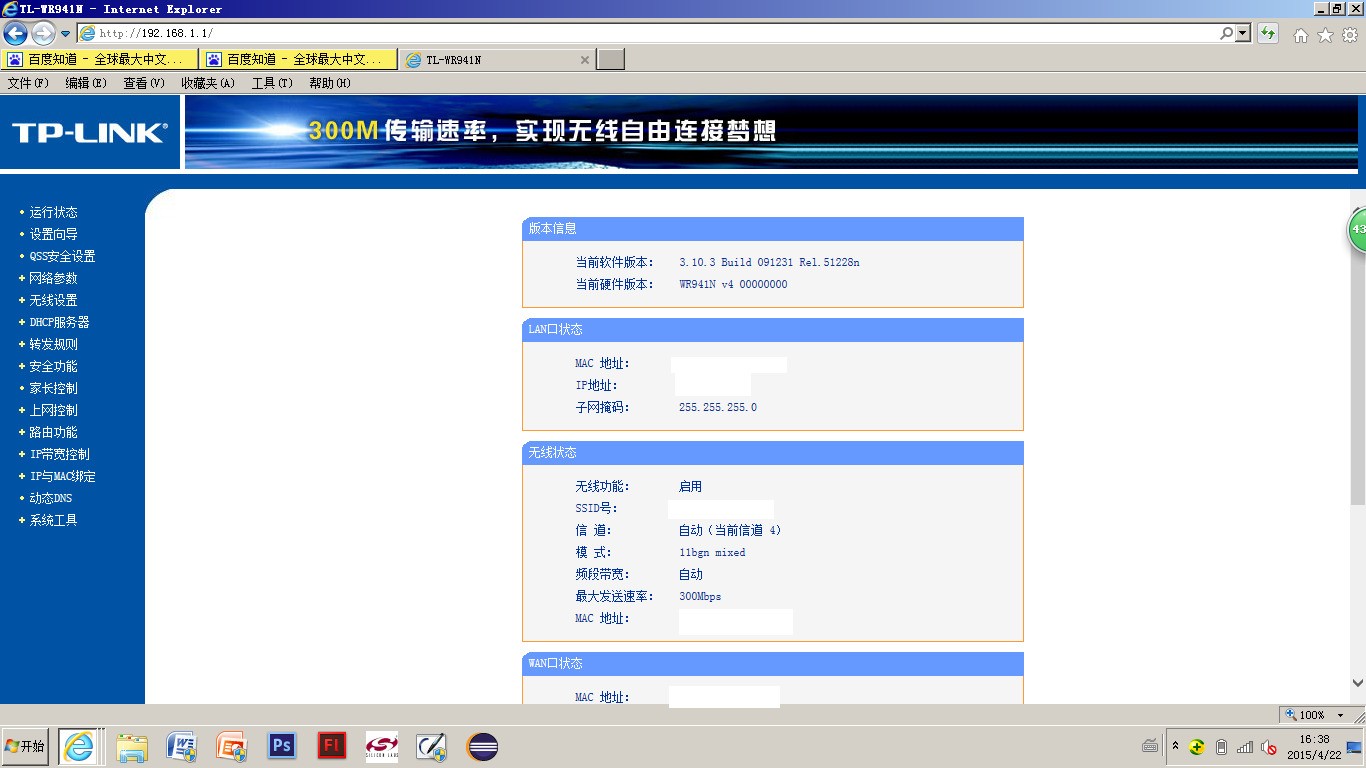Expand the 系统工具 menu
The height and width of the screenshot is (768, 1366).
[x=53, y=520]
